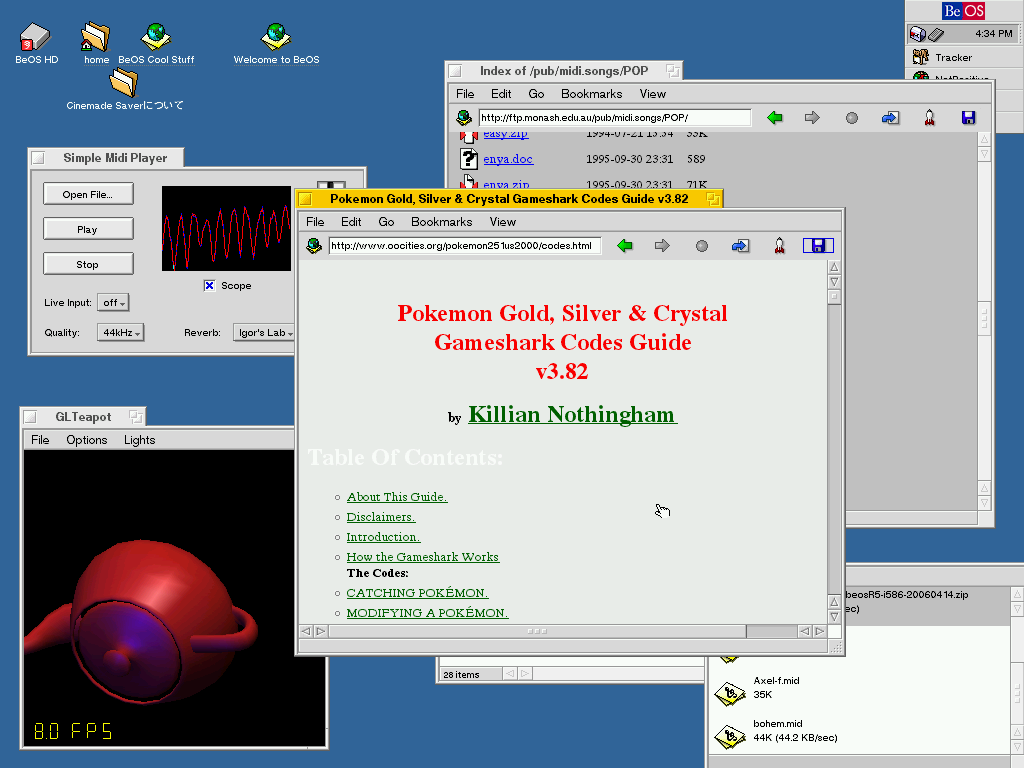
Task: Click the mailbox icon in the Deskbar tray
Action: point(918,34)
